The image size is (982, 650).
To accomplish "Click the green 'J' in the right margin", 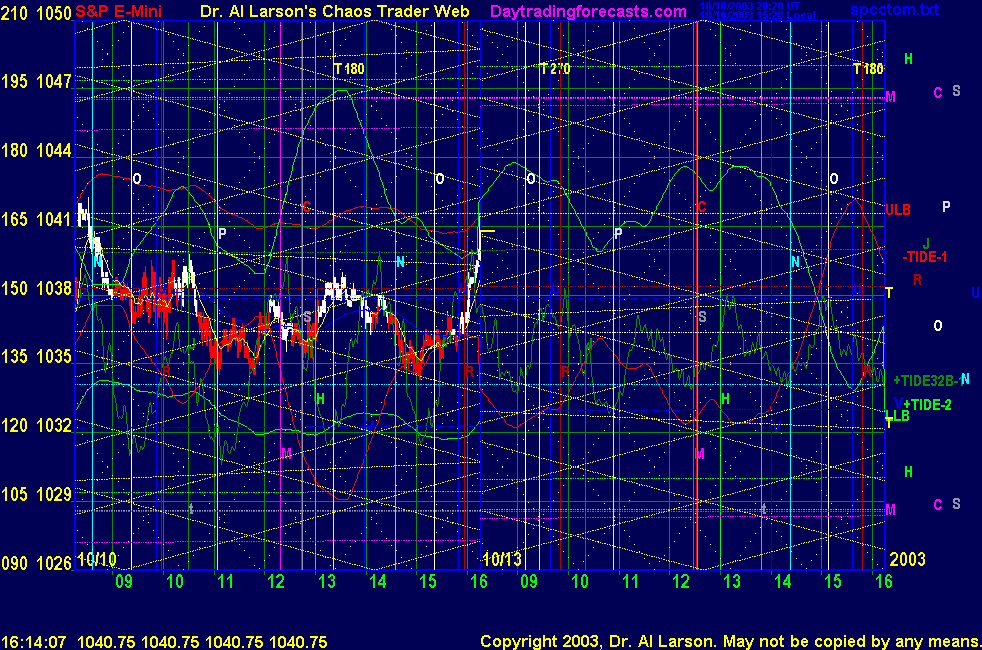I will click(926, 244).
